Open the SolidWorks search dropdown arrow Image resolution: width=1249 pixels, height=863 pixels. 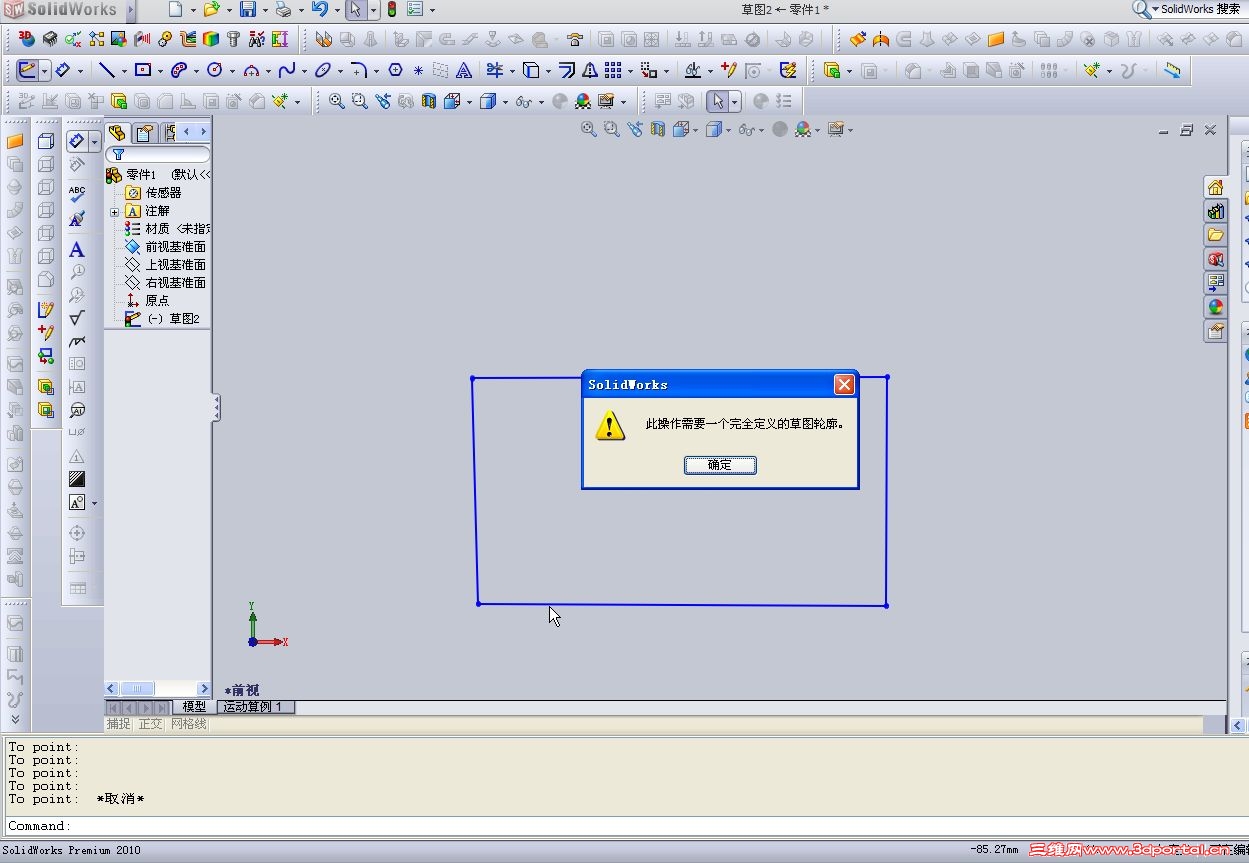click(1155, 10)
